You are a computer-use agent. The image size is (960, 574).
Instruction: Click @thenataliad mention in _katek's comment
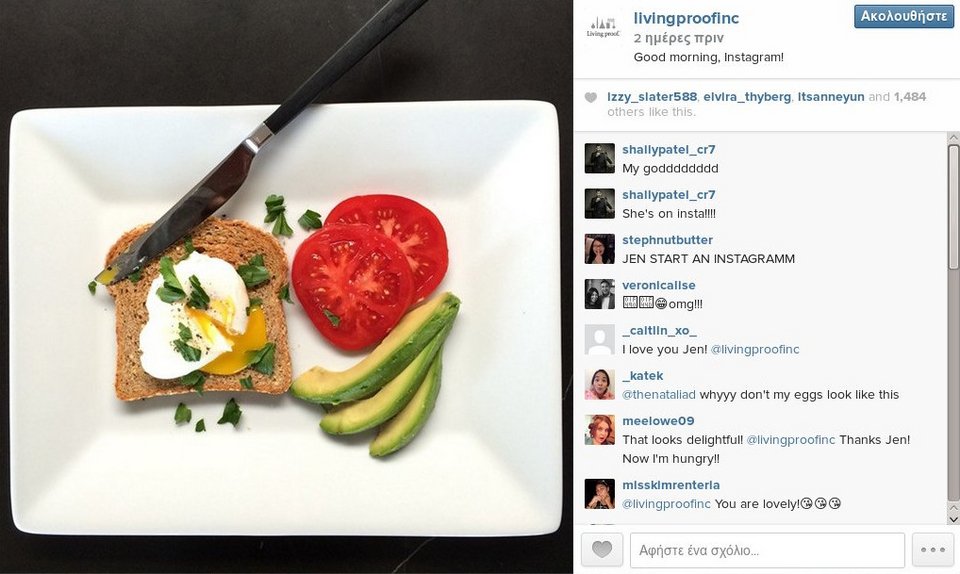point(659,395)
